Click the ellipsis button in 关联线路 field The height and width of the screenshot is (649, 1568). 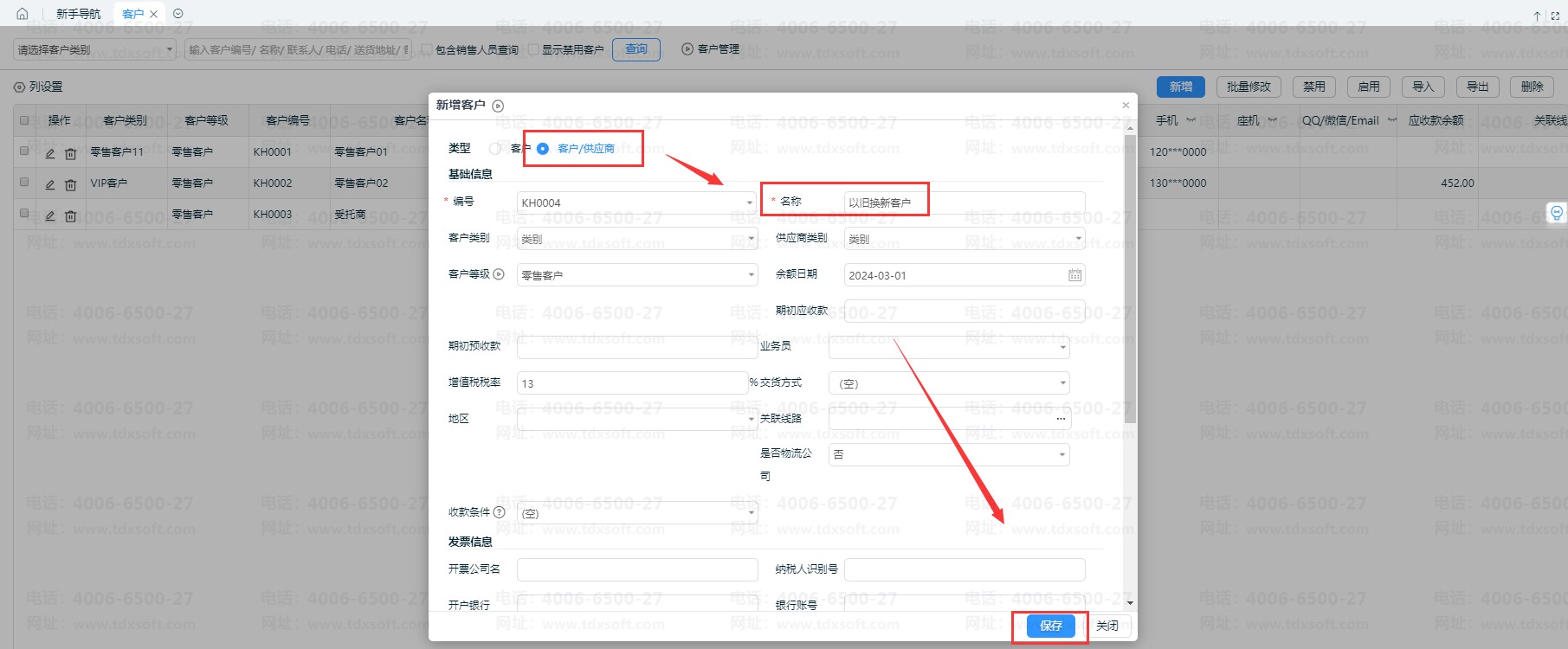[x=1061, y=419]
